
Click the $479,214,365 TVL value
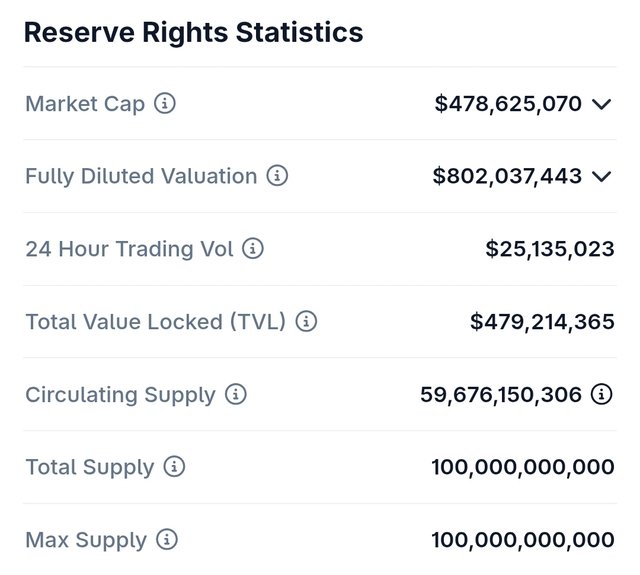(x=542, y=322)
